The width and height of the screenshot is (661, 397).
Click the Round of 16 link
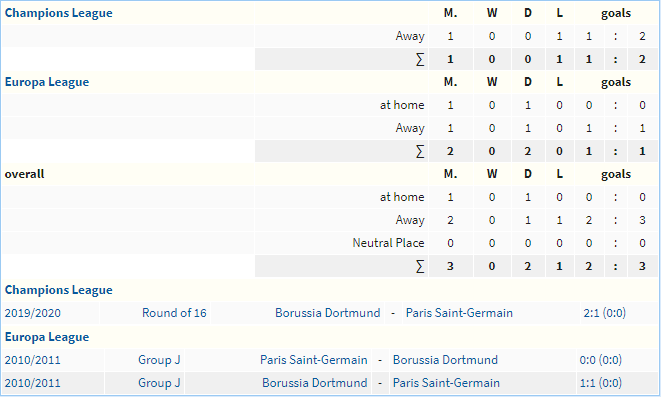pos(174,313)
